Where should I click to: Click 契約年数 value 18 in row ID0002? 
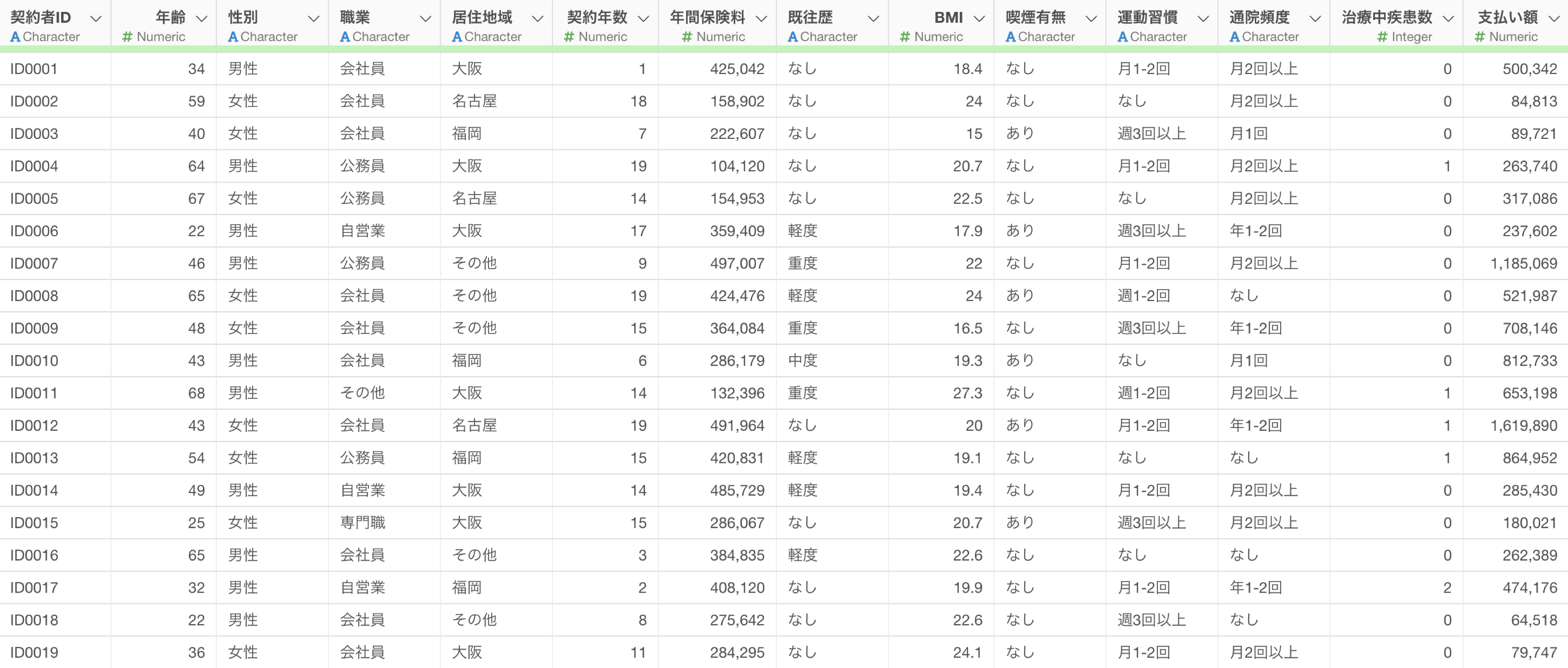click(638, 101)
